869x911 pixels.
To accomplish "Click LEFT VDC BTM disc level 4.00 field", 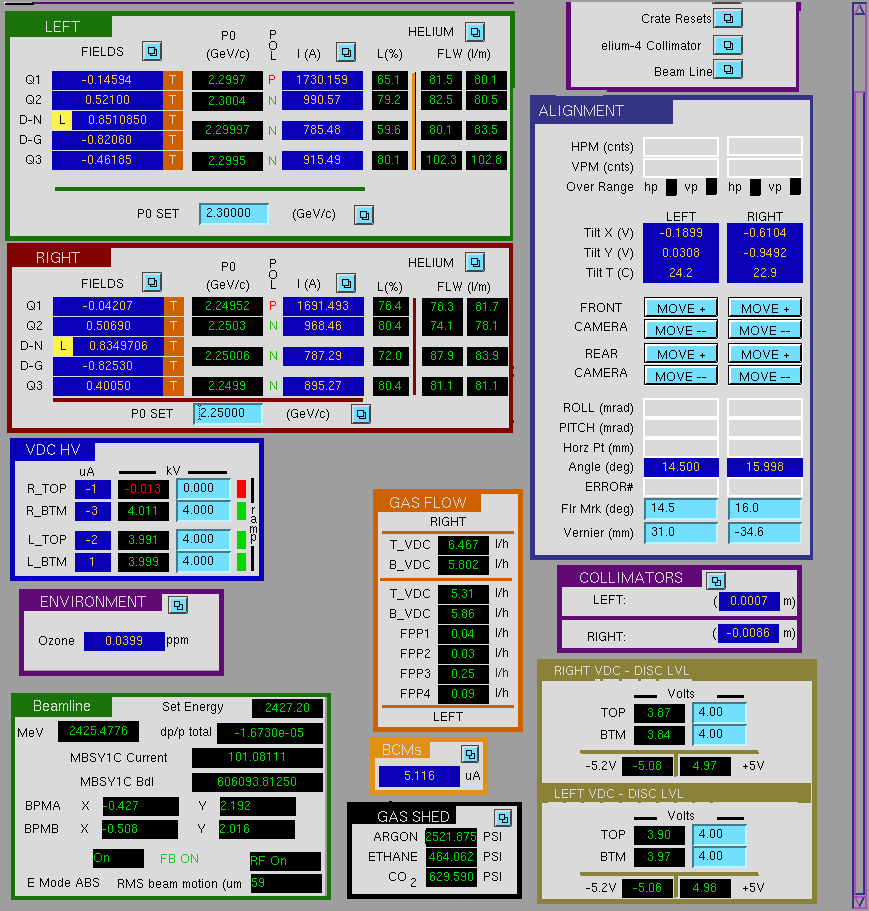I will click(x=719, y=857).
